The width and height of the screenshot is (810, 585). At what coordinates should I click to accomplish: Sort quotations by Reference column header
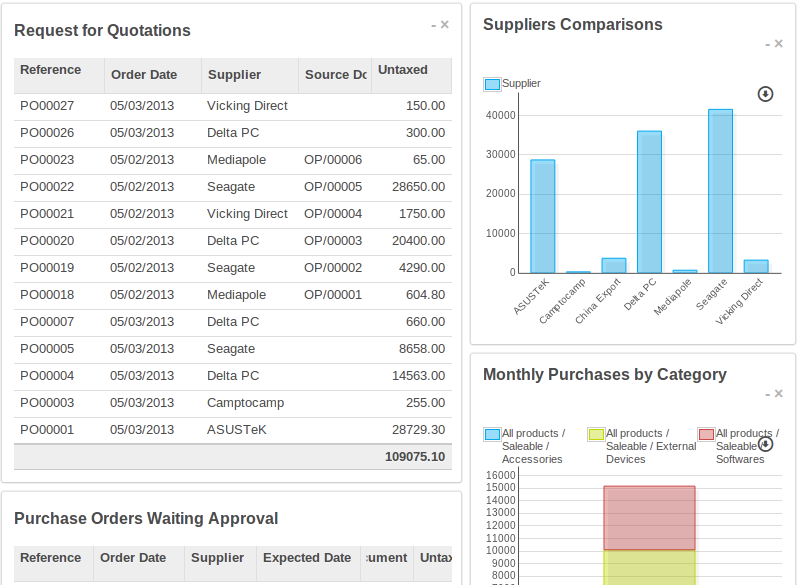[51, 70]
